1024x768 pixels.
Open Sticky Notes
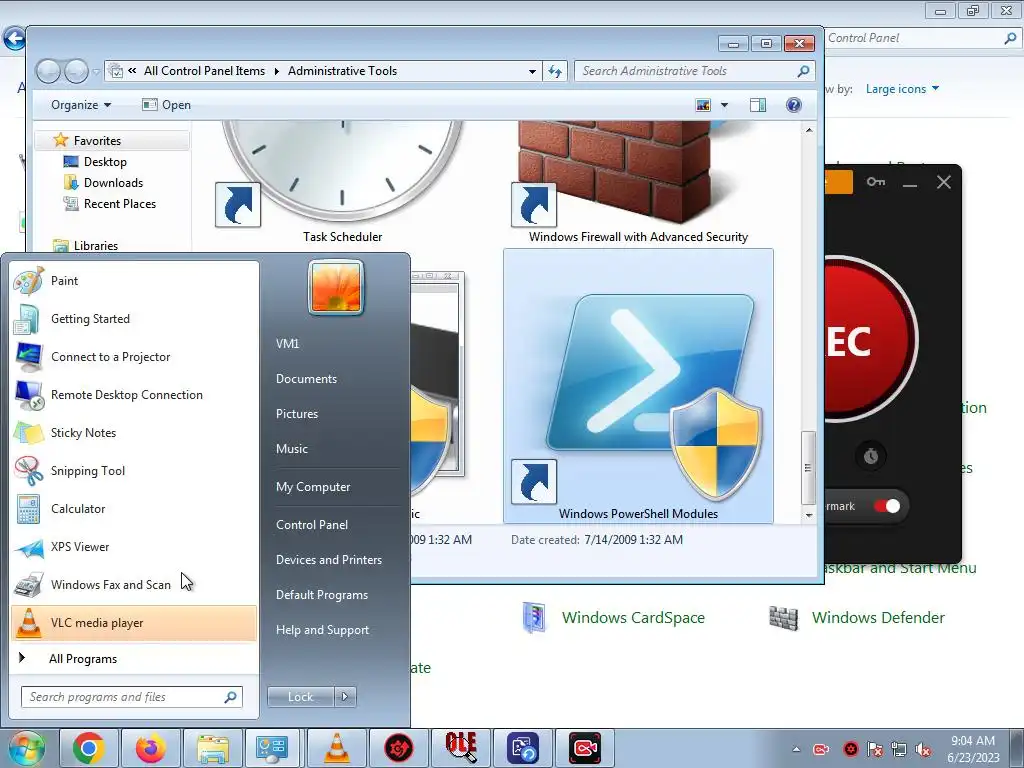tap(134, 432)
